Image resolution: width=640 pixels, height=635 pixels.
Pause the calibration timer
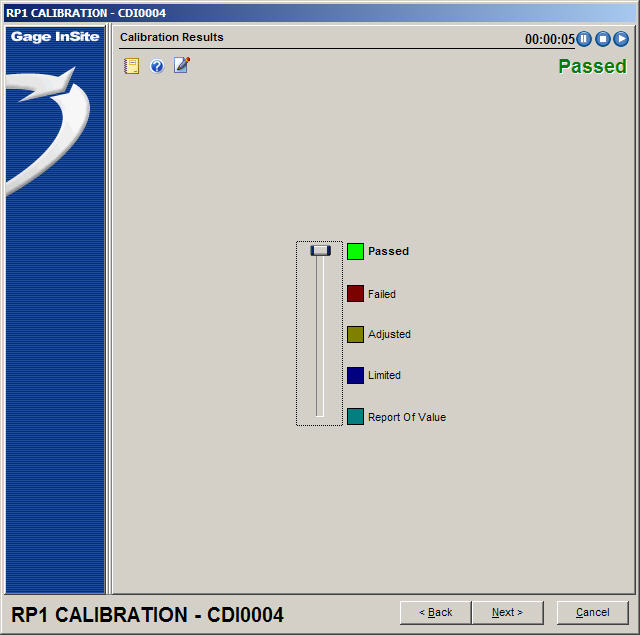tap(584, 39)
